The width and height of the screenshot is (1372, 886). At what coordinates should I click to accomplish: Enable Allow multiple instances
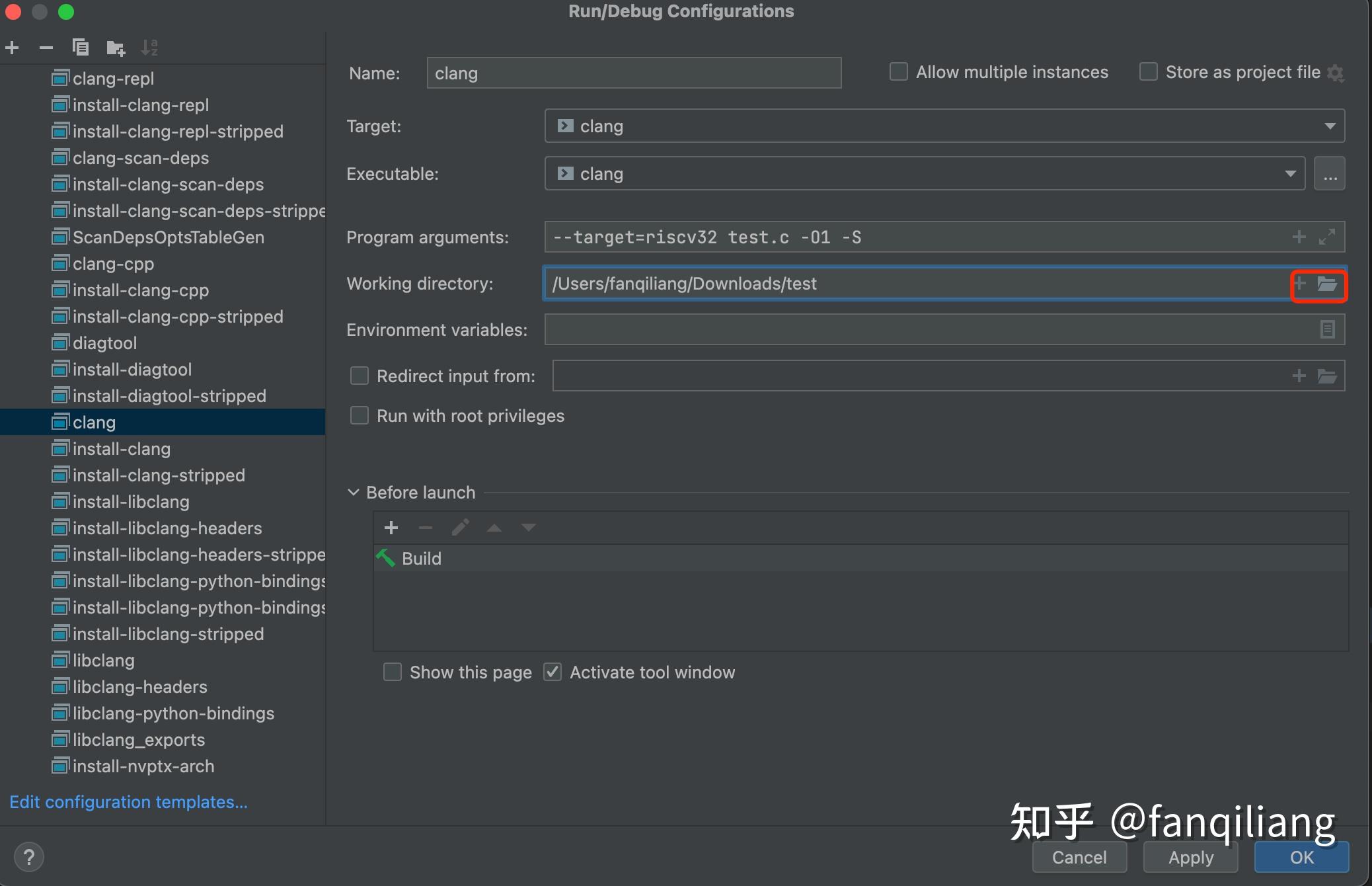pos(899,71)
